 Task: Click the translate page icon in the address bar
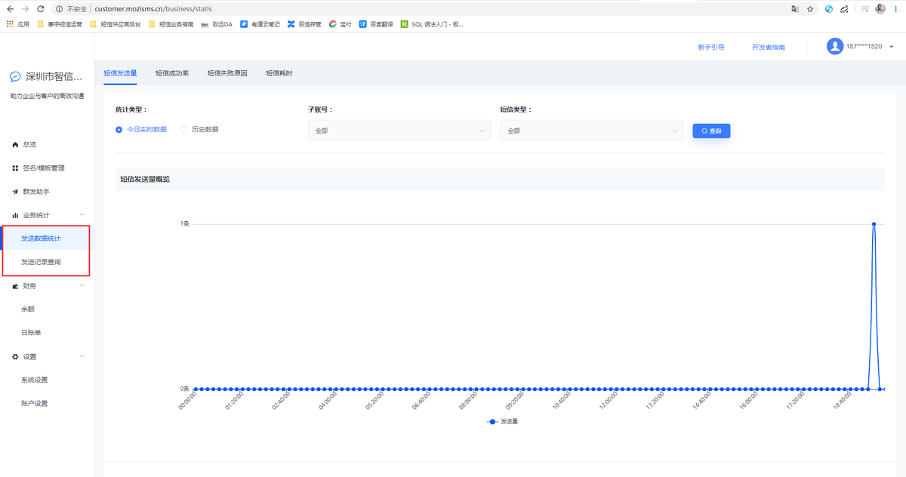pyautogui.click(x=795, y=9)
